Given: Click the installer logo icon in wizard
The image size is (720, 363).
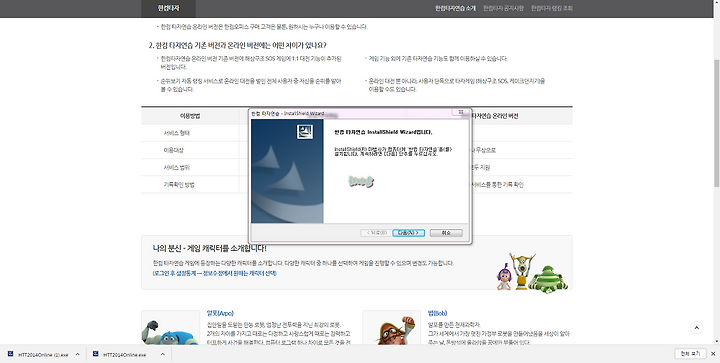Looking at the screenshot, I should coord(305,132).
